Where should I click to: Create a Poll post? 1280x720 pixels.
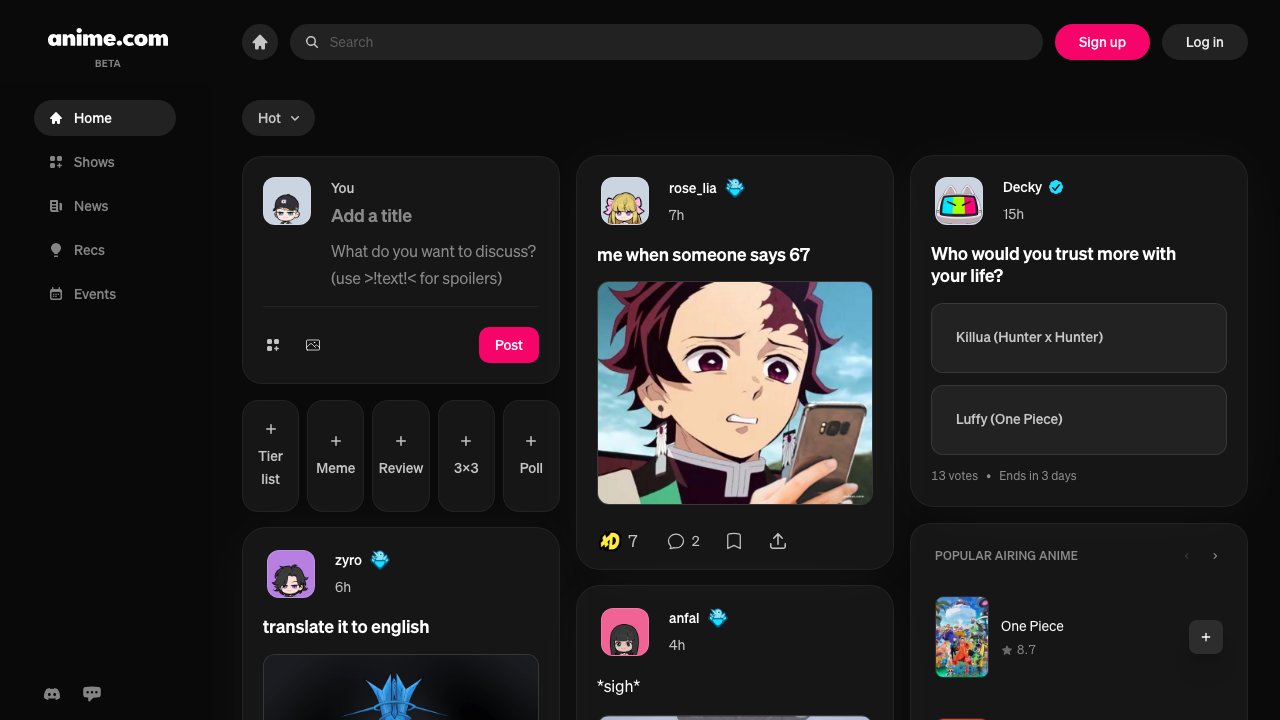click(x=531, y=456)
